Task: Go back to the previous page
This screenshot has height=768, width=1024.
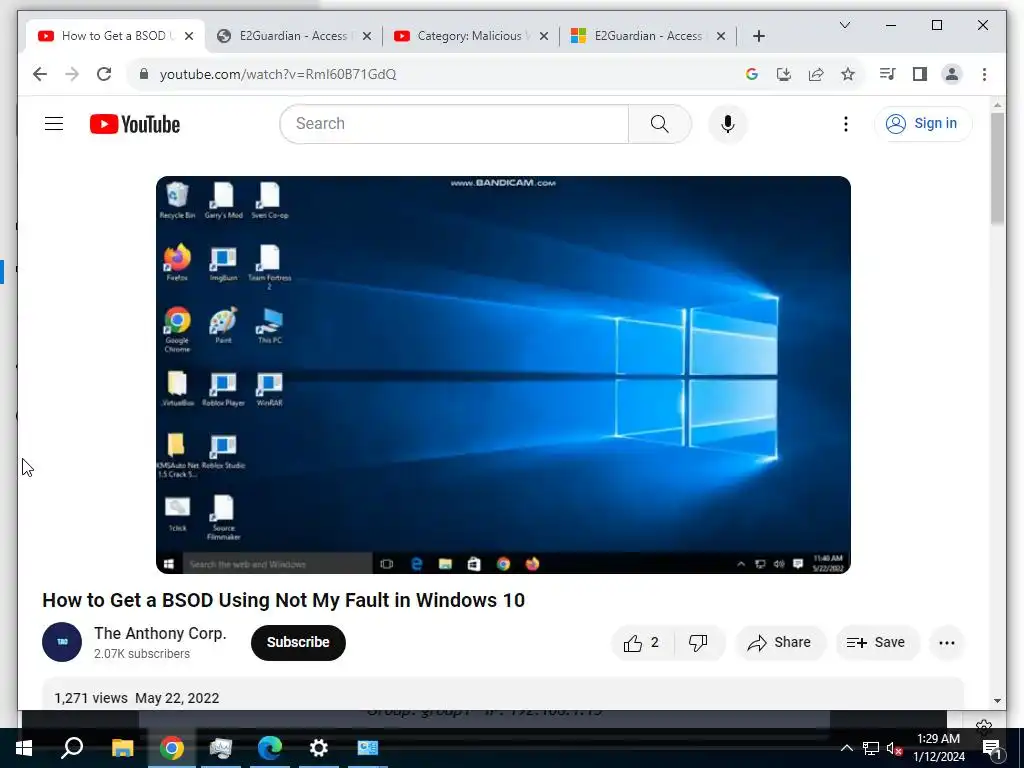Action: point(40,74)
